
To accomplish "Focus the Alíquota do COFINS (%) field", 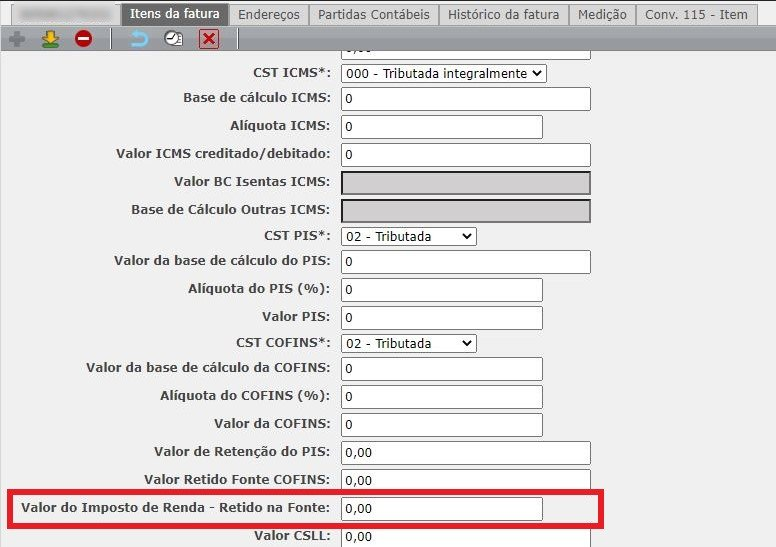I will pyautogui.click(x=441, y=397).
